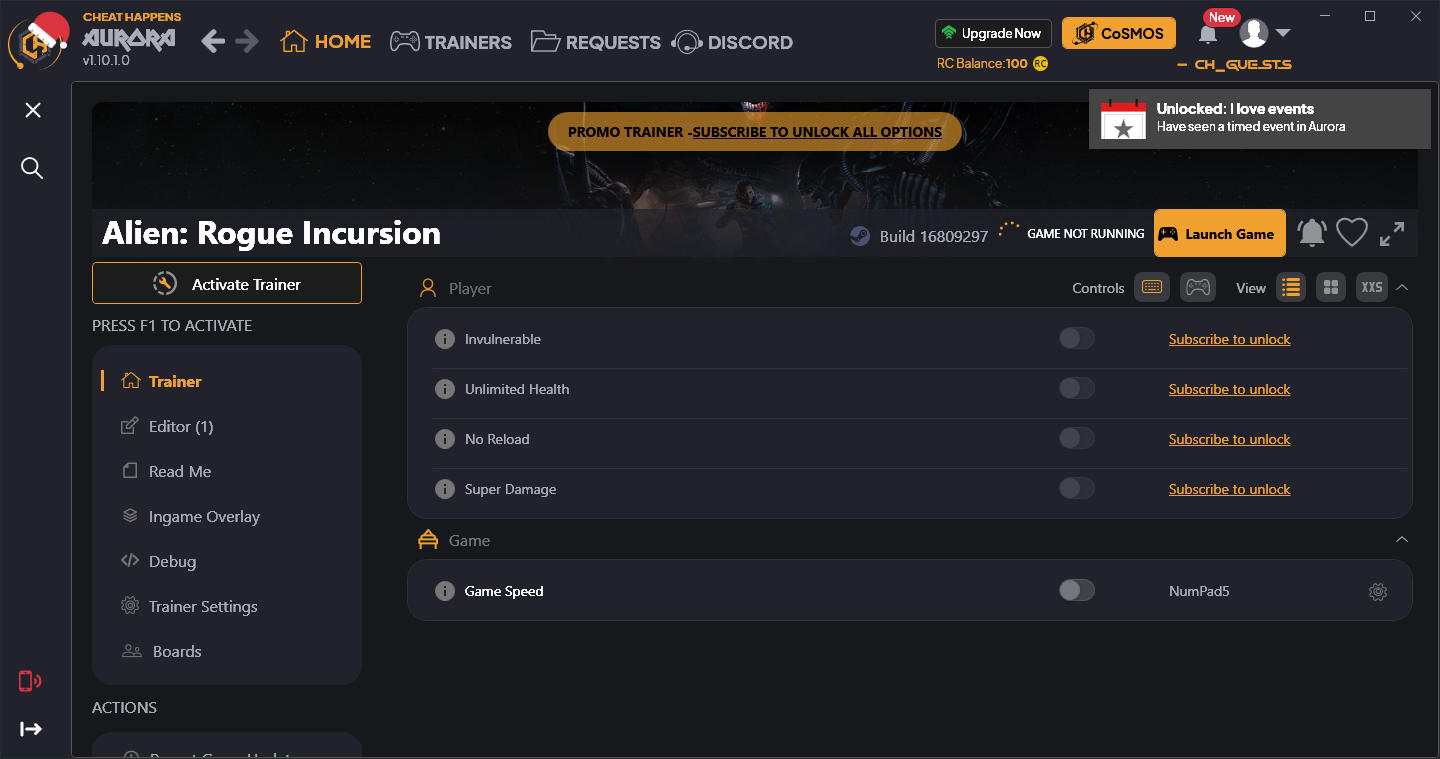Open the CoSMOS button
The width and height of the screenshot is (1440, 759).
click(1119, 33)
